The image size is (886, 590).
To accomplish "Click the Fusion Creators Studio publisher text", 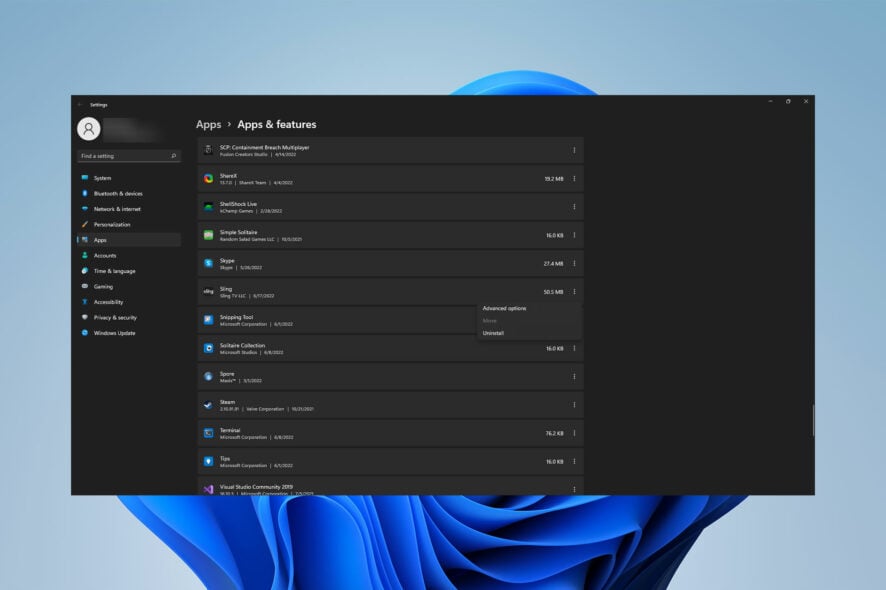I will coord(244,154).
